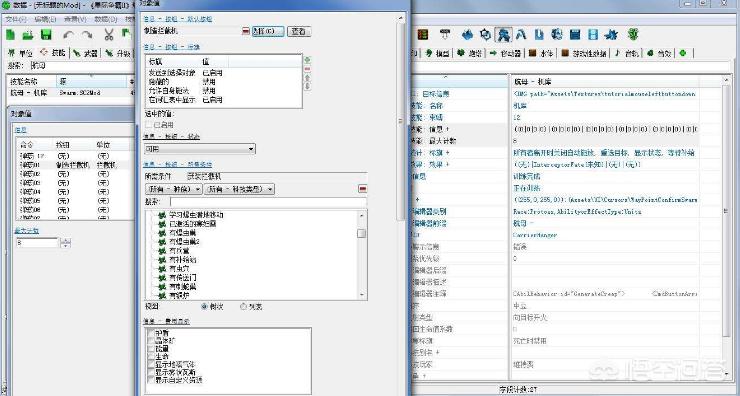Click the dark grid icon in right toolbar
Image resolution: width=740 pixels, height=396 pixels.
422,34
